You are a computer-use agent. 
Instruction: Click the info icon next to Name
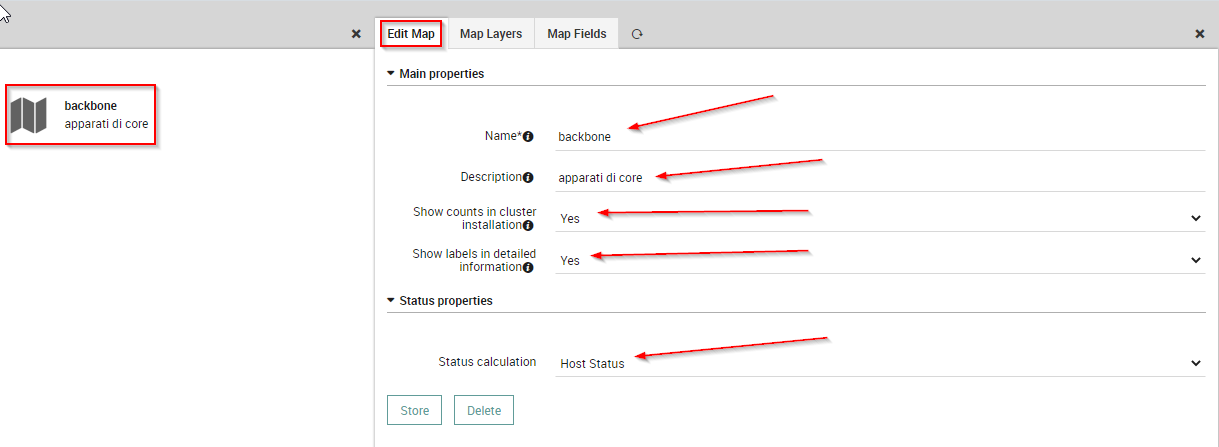(528, 136)
